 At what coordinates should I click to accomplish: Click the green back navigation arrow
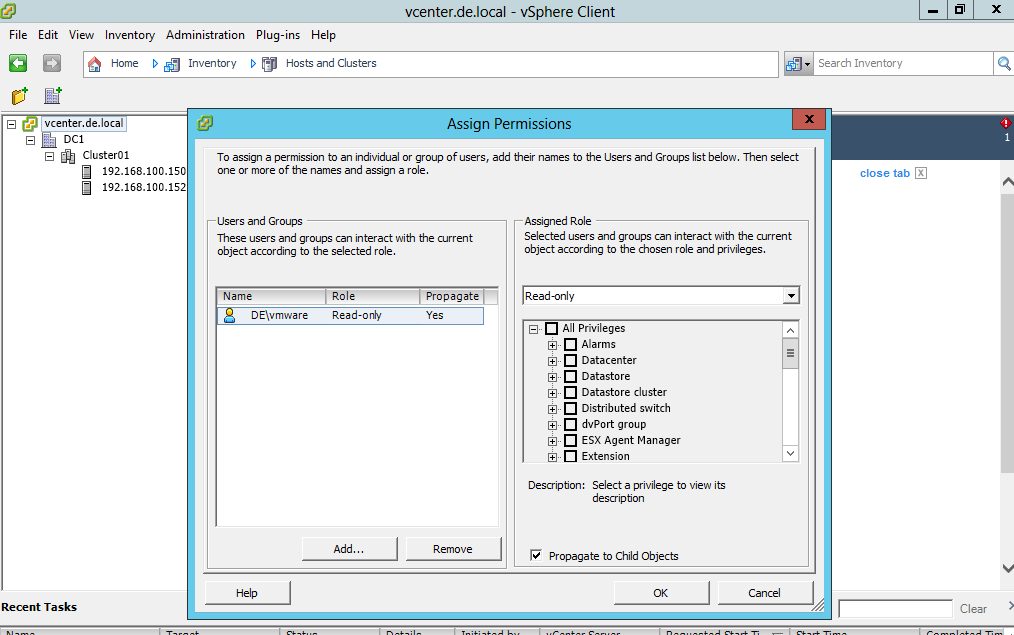pos(18,63)
